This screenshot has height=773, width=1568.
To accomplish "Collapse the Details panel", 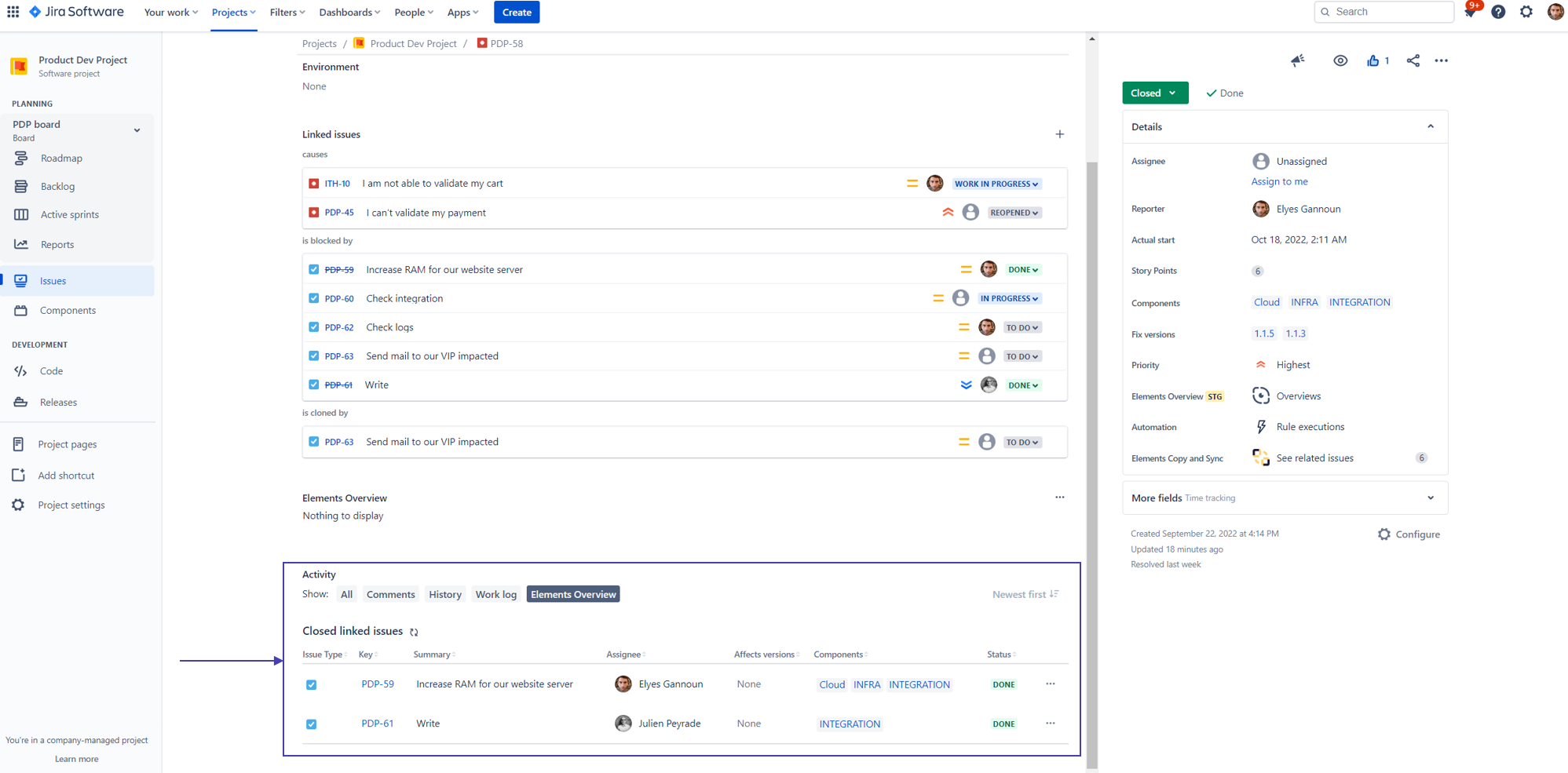I will [x=1430, y=126].
